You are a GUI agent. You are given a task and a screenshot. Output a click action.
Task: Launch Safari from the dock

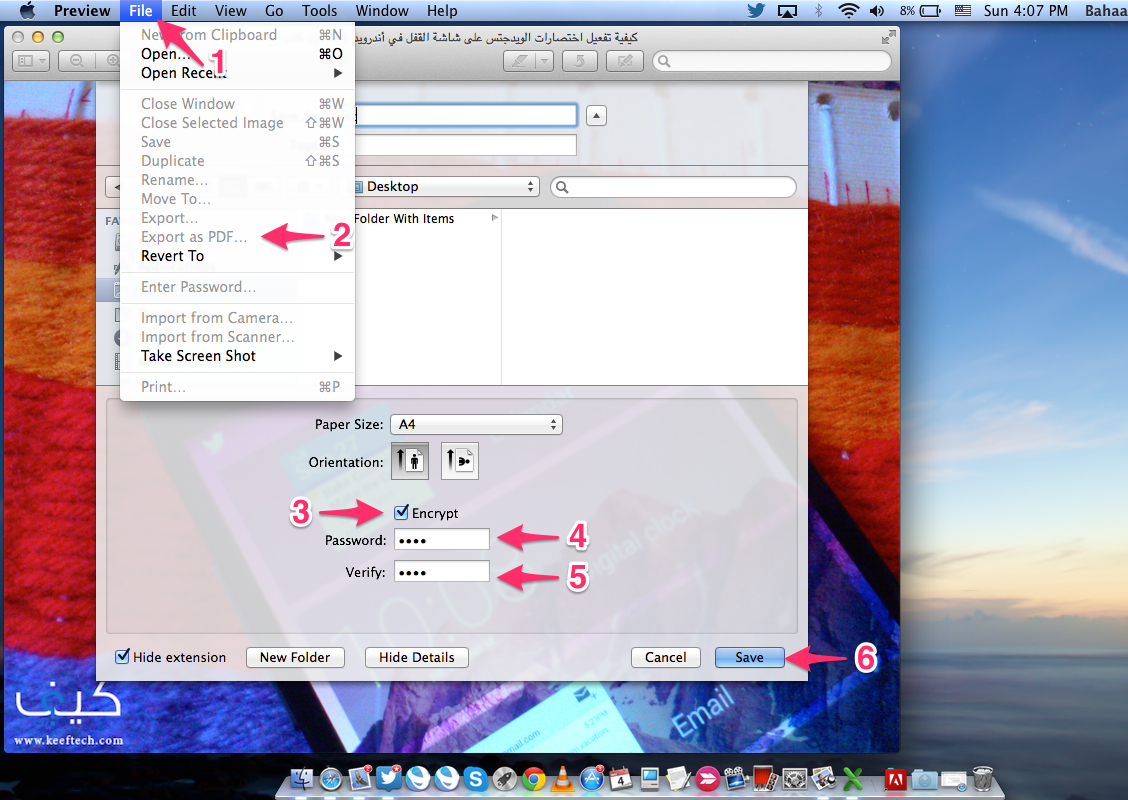pos(331,778)
